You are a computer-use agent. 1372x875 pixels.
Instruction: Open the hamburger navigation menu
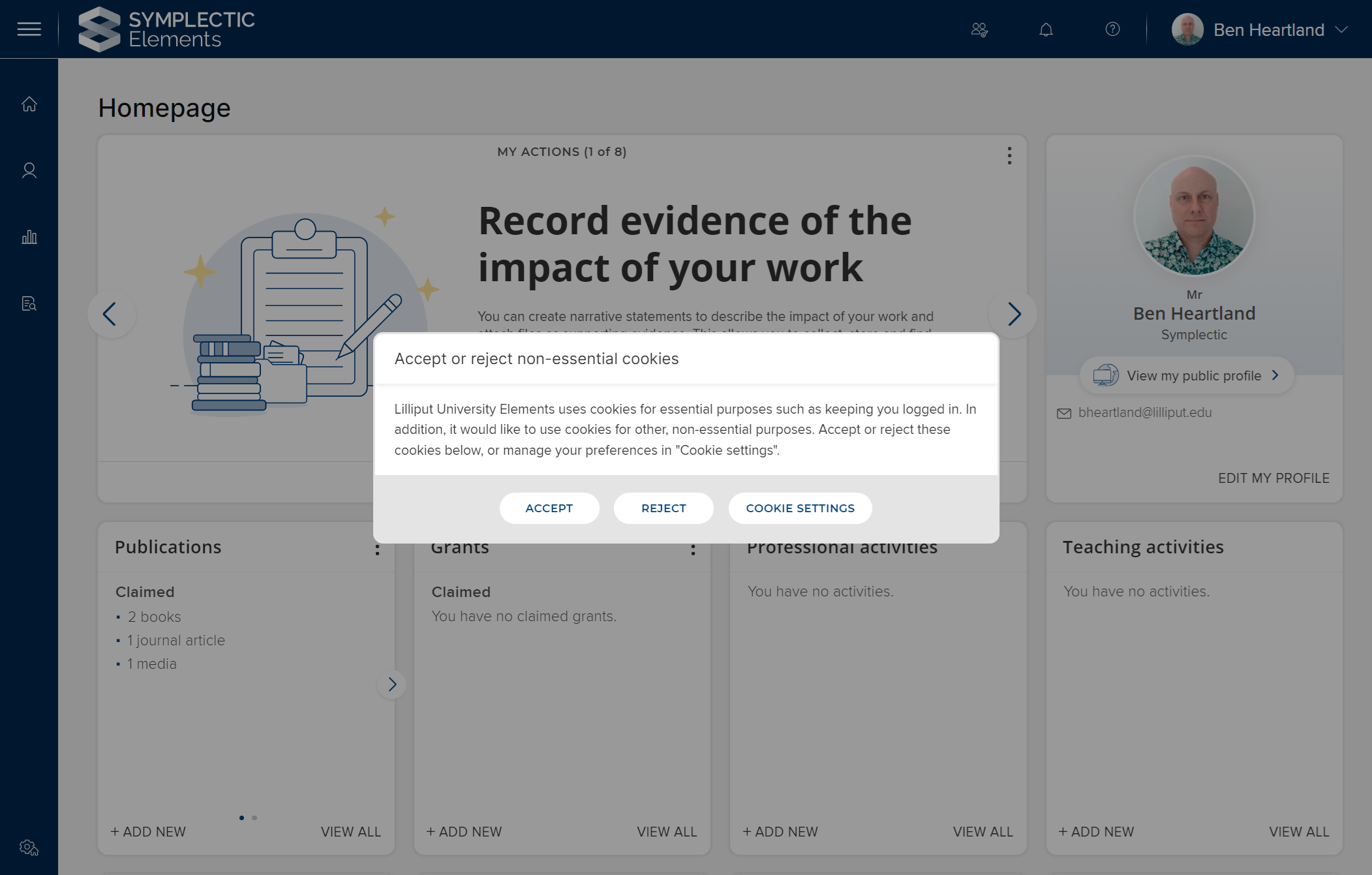tap(29, 29)
